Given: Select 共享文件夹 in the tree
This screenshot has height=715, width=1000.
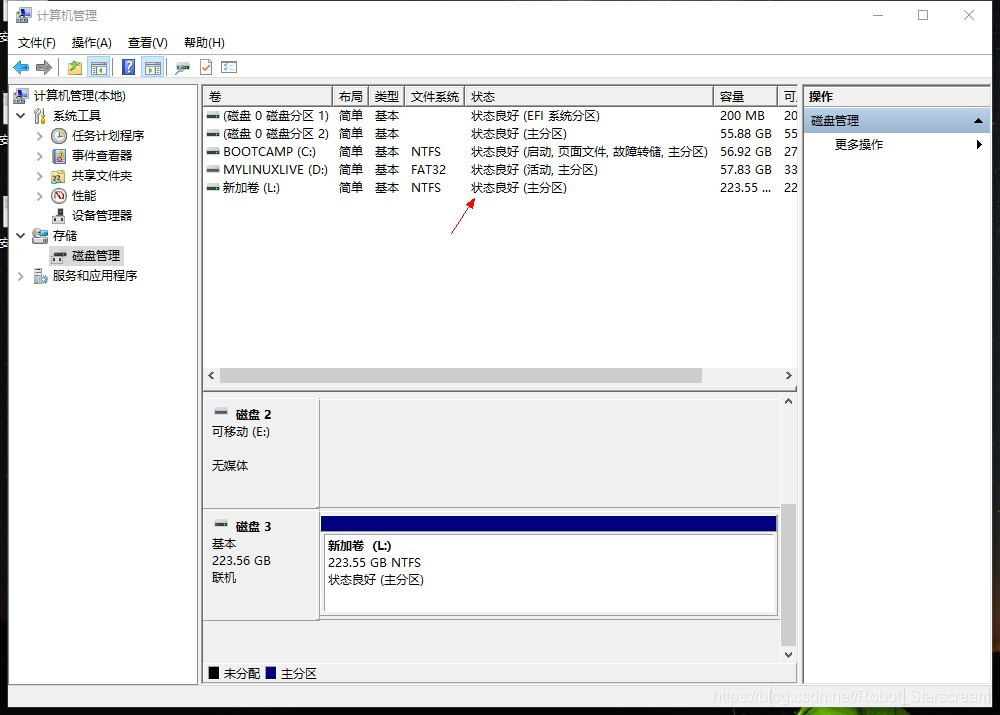Looking at the screenshot, I should click(x=102, y=175).
